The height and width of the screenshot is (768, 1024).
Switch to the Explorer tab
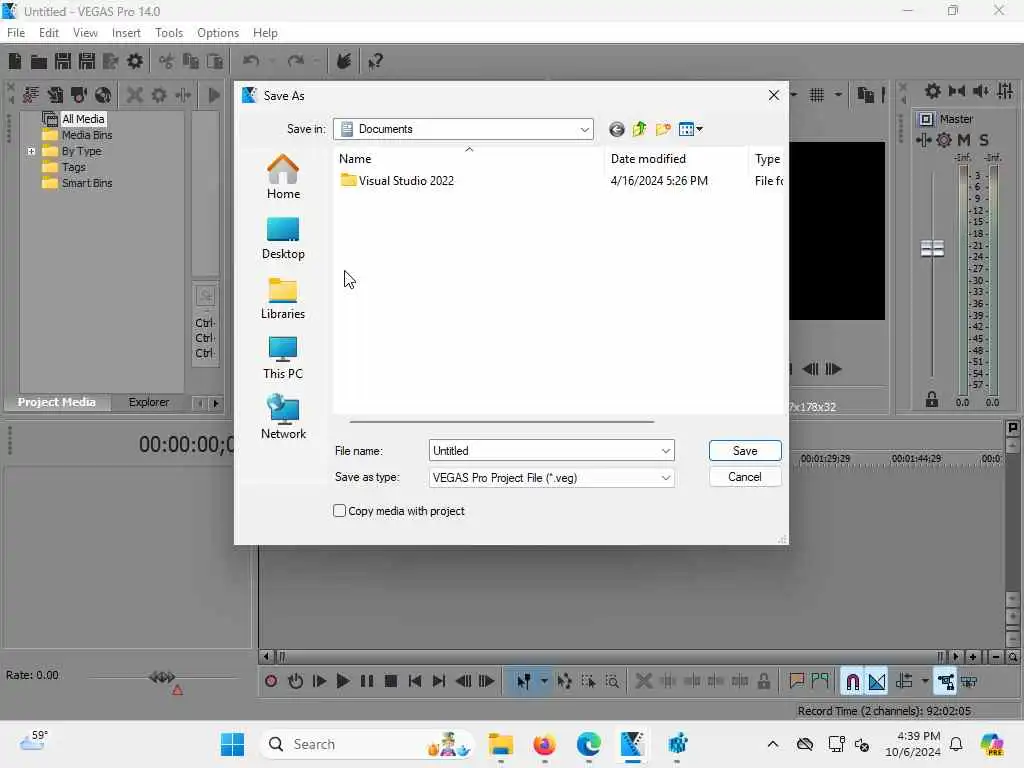149,402
